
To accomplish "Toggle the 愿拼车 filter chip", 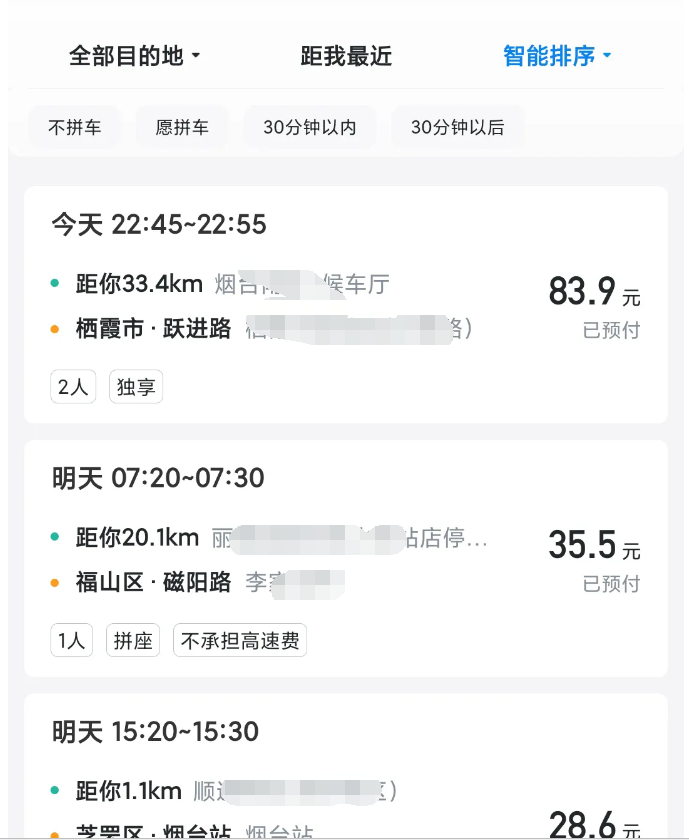I will (x=182, y=128).
